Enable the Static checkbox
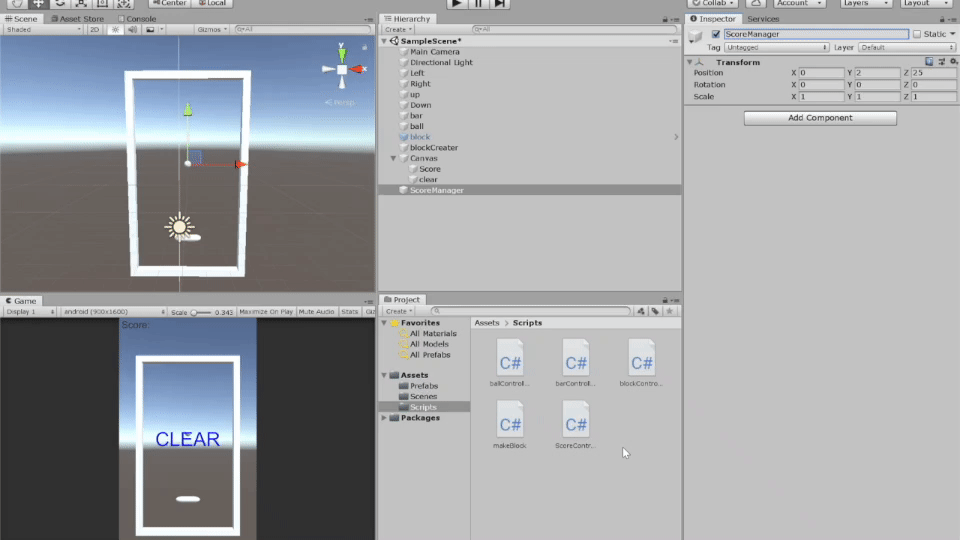This screenshot has height=540, width=960. [x=917, y=34]
